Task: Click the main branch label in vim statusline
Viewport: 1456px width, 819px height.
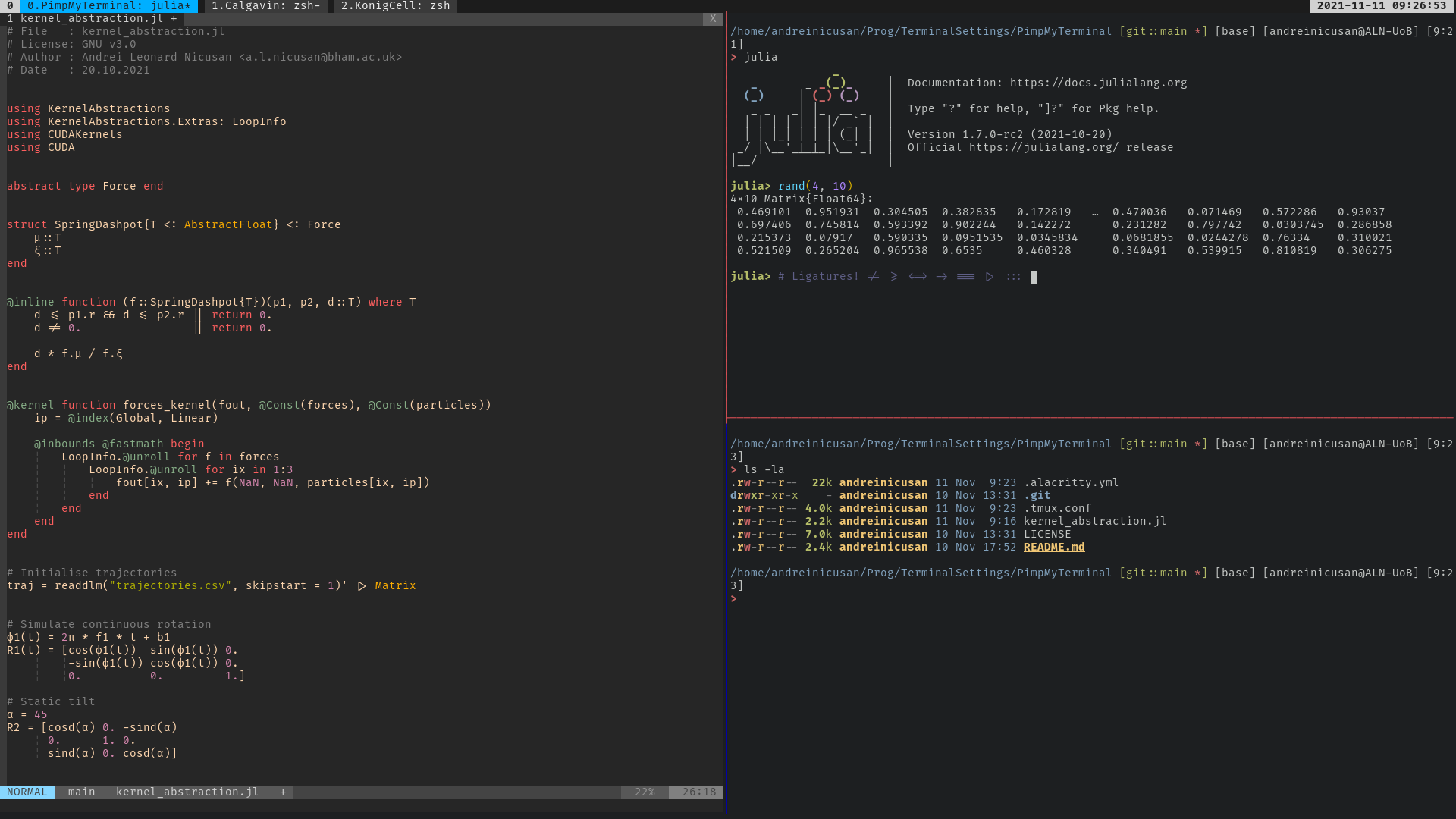Action: [82, 792]
